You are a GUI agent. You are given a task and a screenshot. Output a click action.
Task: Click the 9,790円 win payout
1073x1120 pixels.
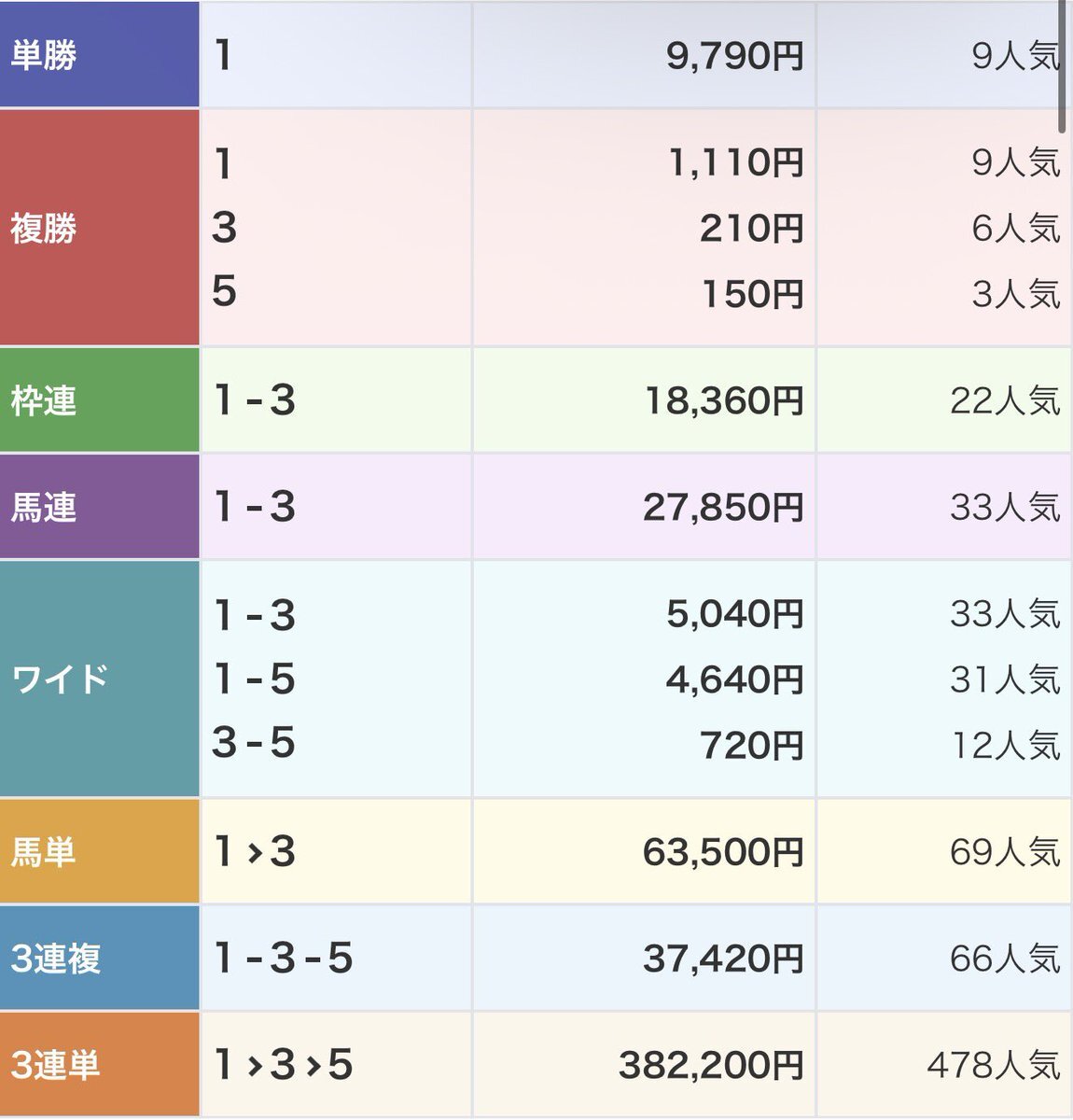click(x=734, y=56)
